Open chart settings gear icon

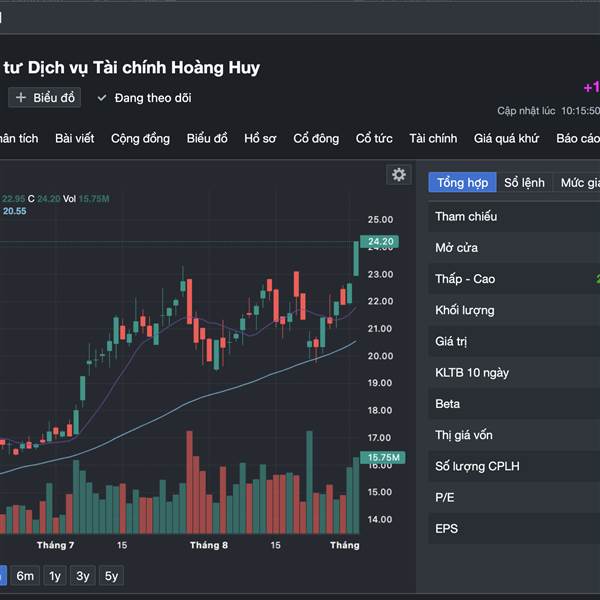click(399, 175)
